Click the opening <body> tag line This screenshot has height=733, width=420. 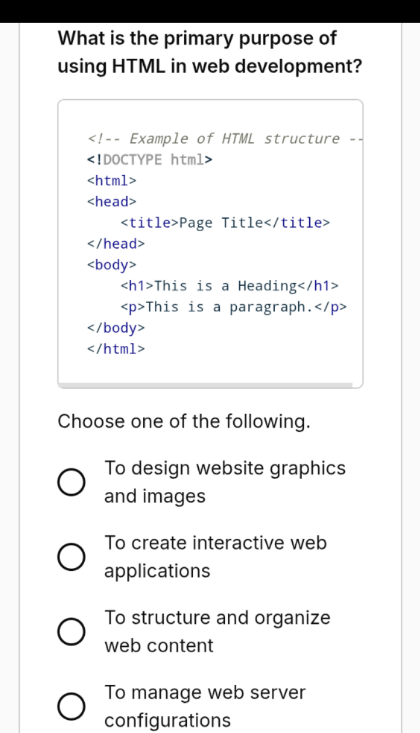(x=112, y=265)
